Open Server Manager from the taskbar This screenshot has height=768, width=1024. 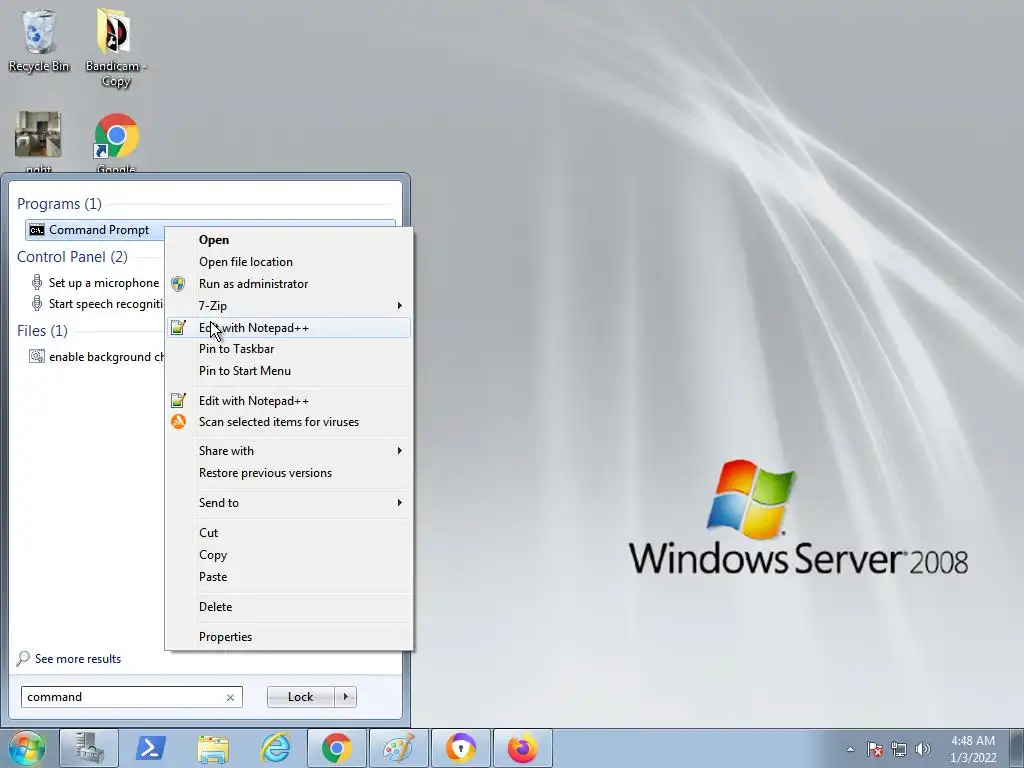coord(89,748)
